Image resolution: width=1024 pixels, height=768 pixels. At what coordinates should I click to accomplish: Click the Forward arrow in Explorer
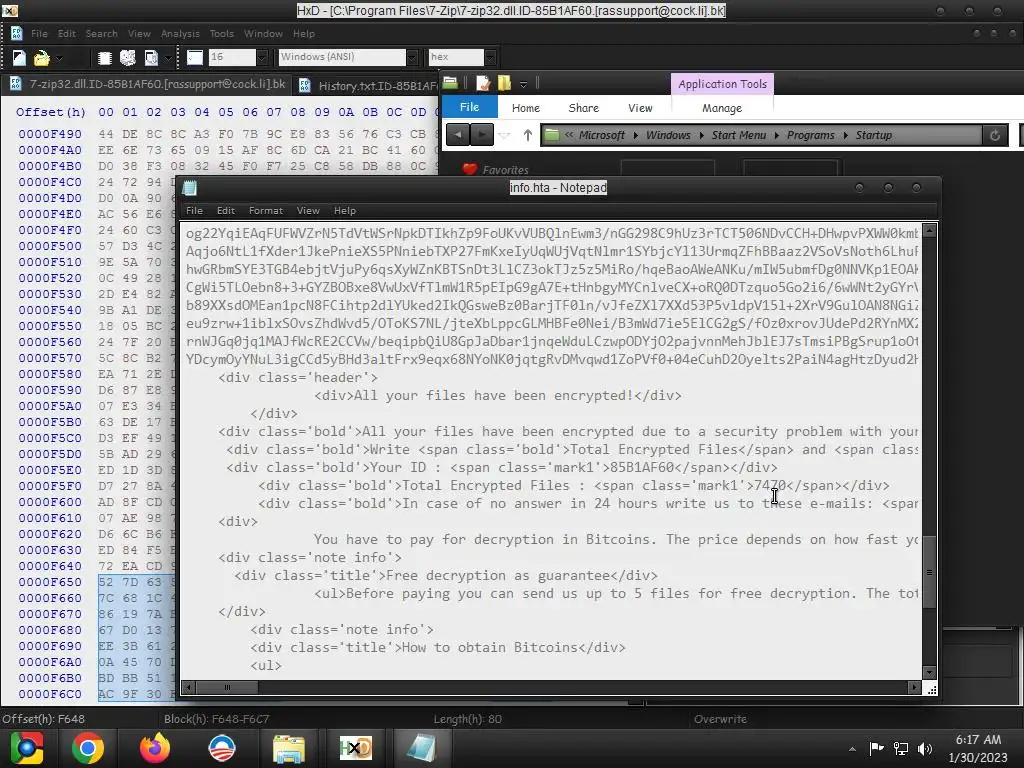[481, 135]
